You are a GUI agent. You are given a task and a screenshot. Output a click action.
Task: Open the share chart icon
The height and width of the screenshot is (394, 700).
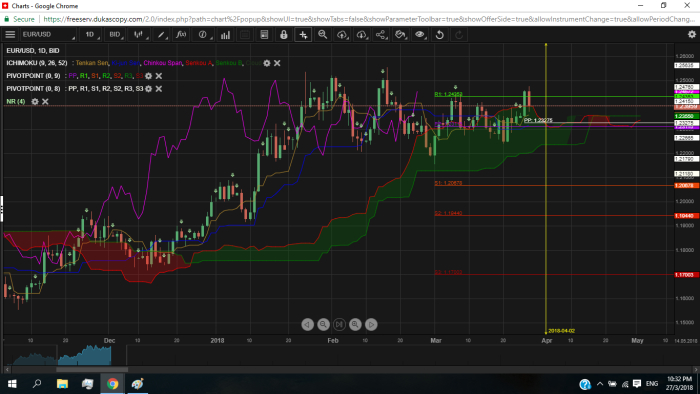point(380,34)
